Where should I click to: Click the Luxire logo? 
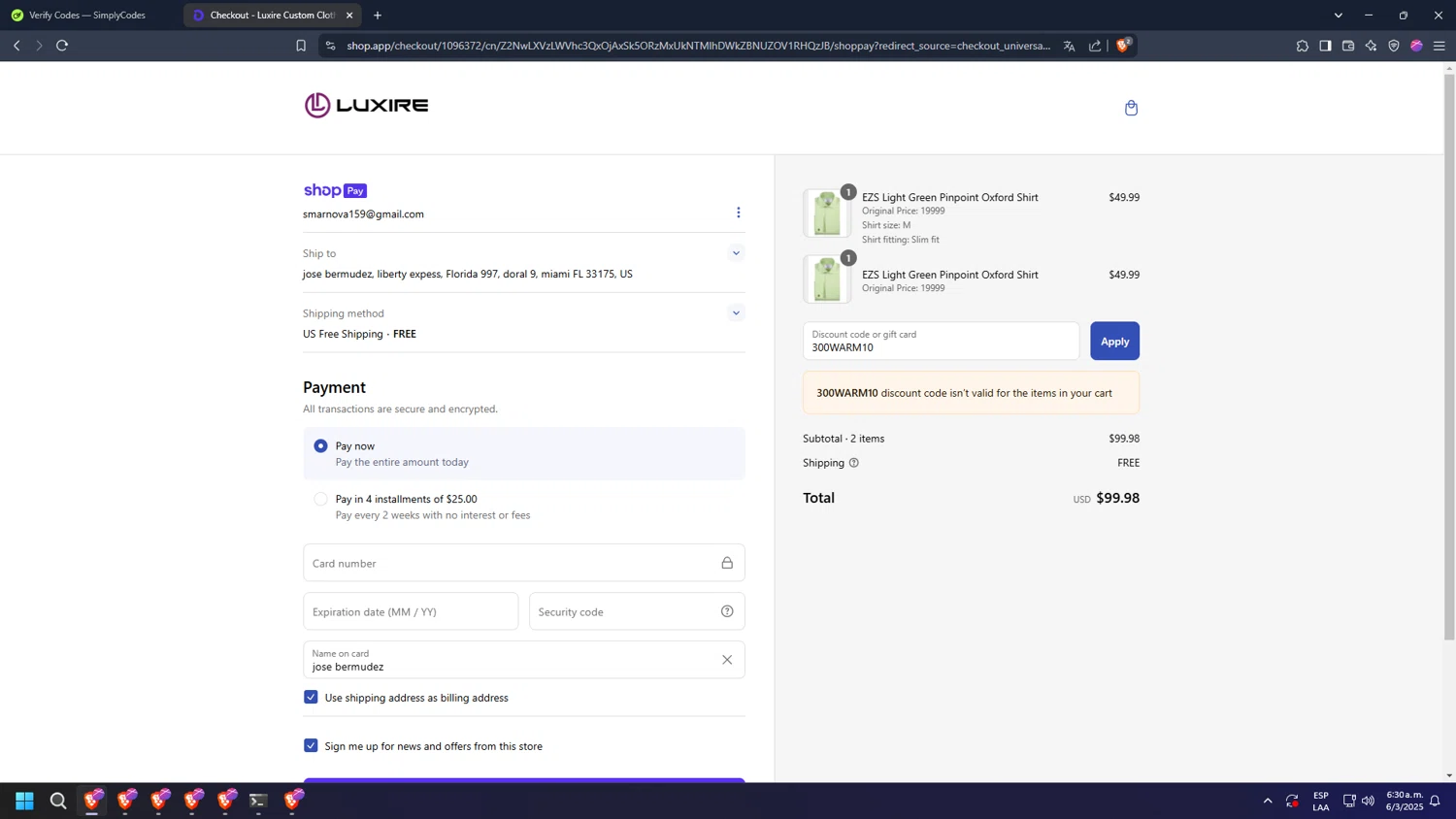(x=366, y=105)
